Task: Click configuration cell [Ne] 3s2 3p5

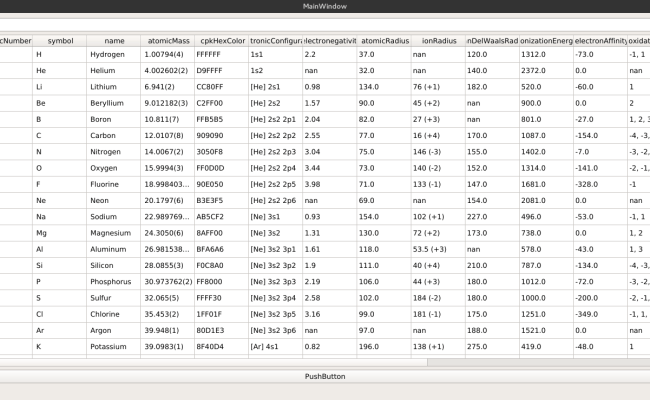Action: coord(276,314)
